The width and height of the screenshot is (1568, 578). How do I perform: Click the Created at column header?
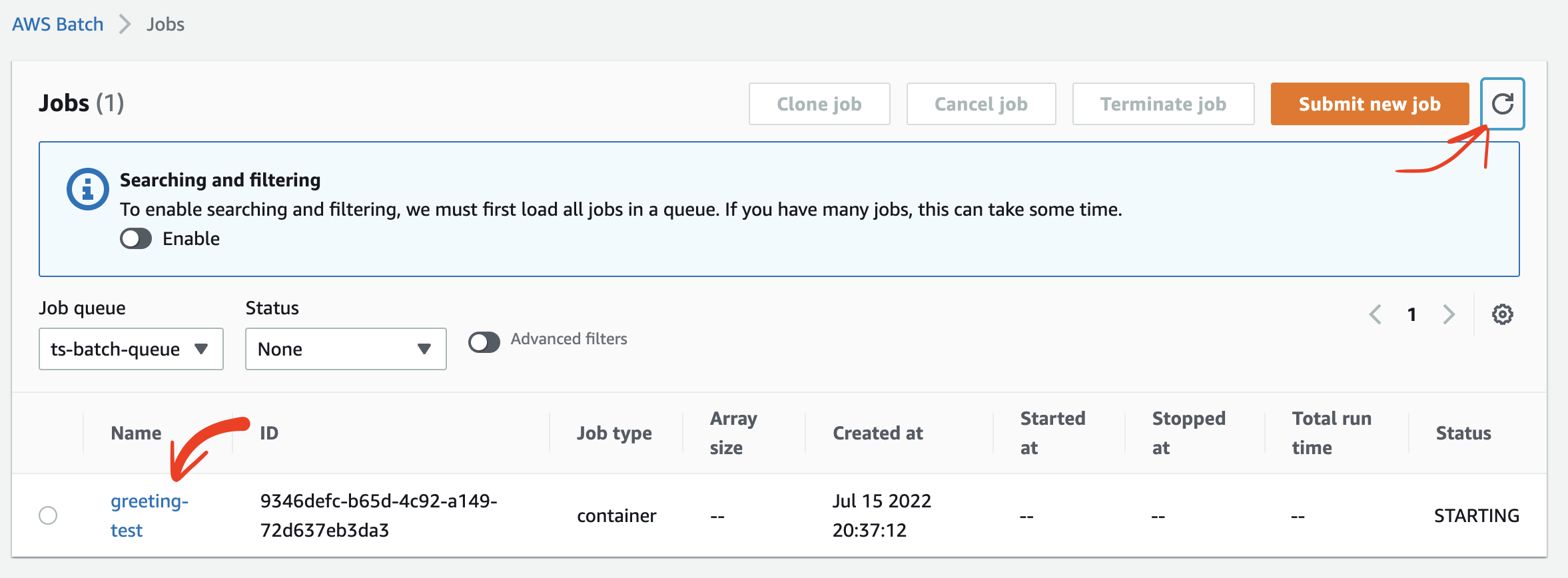click(878, 433)
